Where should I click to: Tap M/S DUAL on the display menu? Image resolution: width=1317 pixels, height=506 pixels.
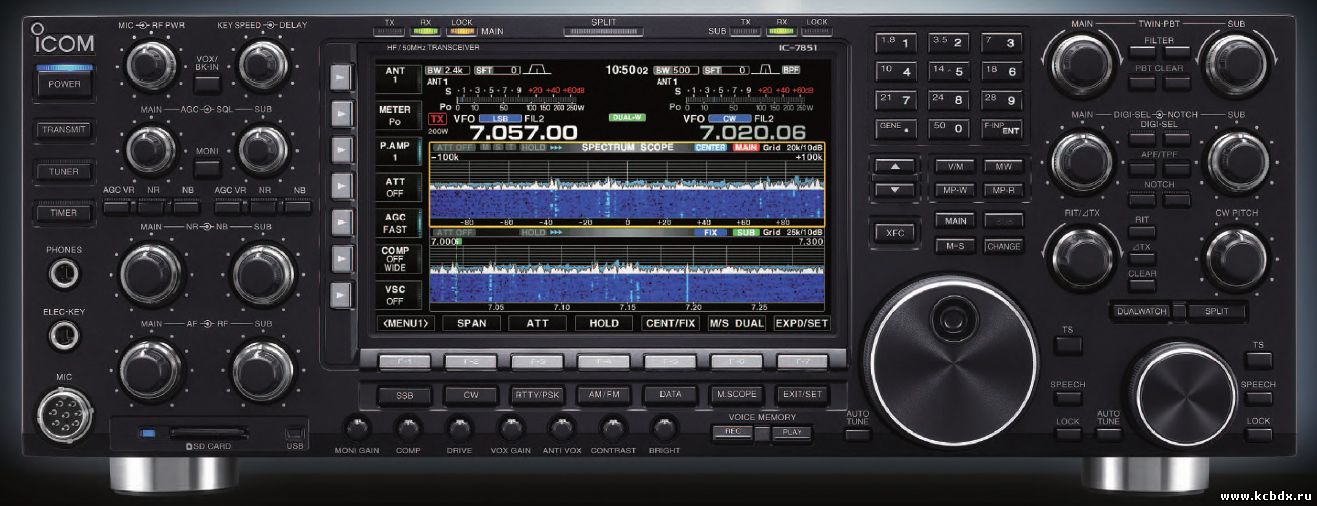coord(736,323)
